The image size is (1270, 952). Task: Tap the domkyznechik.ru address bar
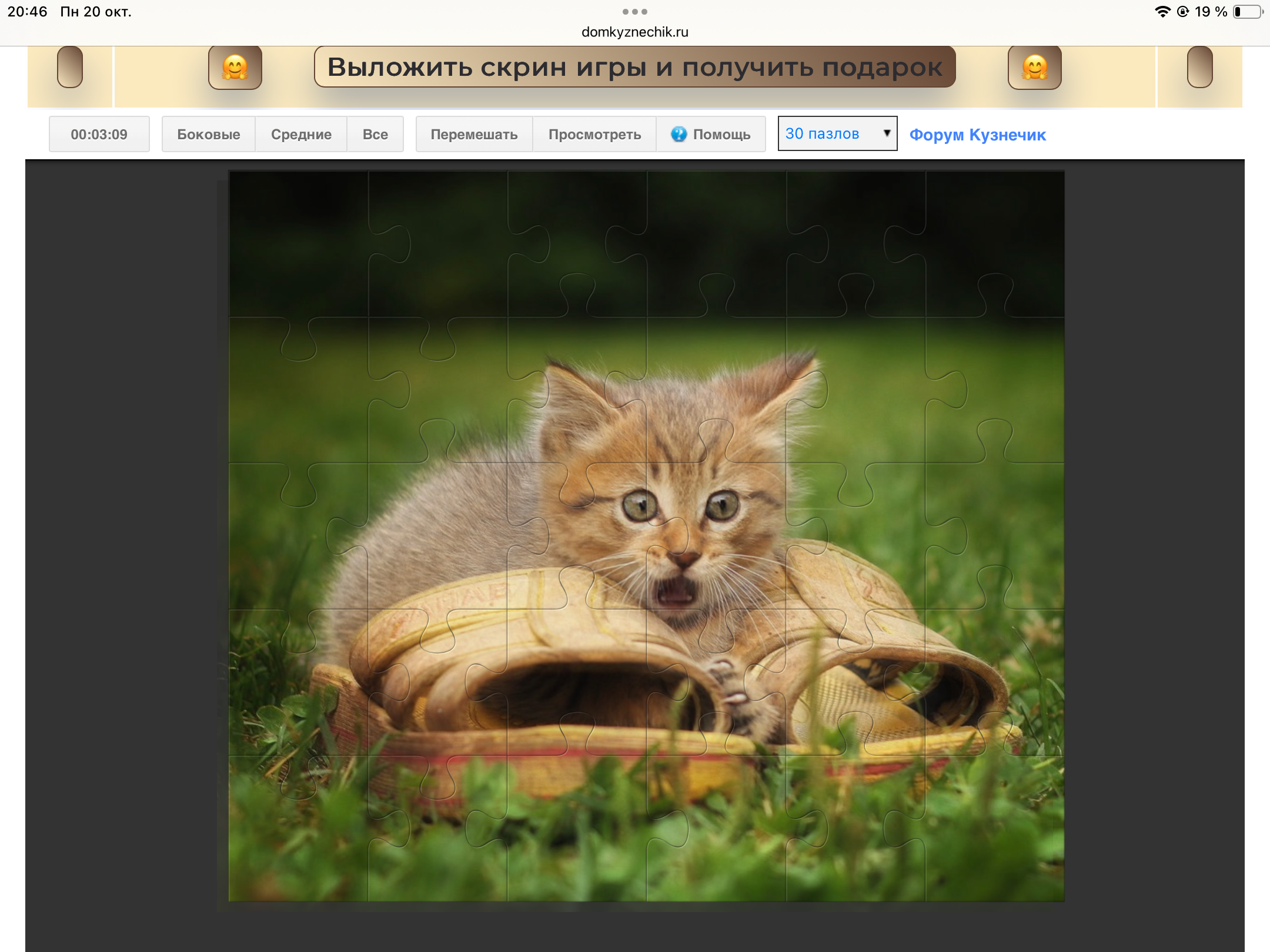pyautogui.click(x=634, y=32)
